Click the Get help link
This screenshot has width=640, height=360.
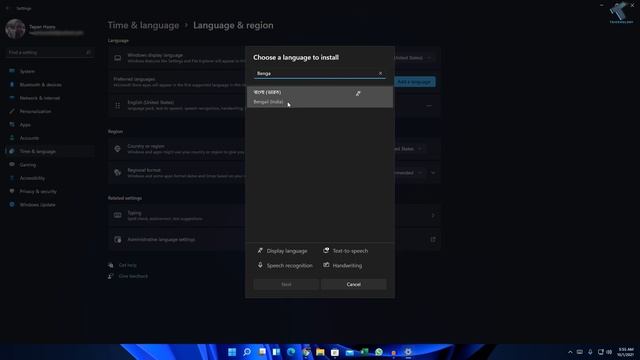coord(127,265)
